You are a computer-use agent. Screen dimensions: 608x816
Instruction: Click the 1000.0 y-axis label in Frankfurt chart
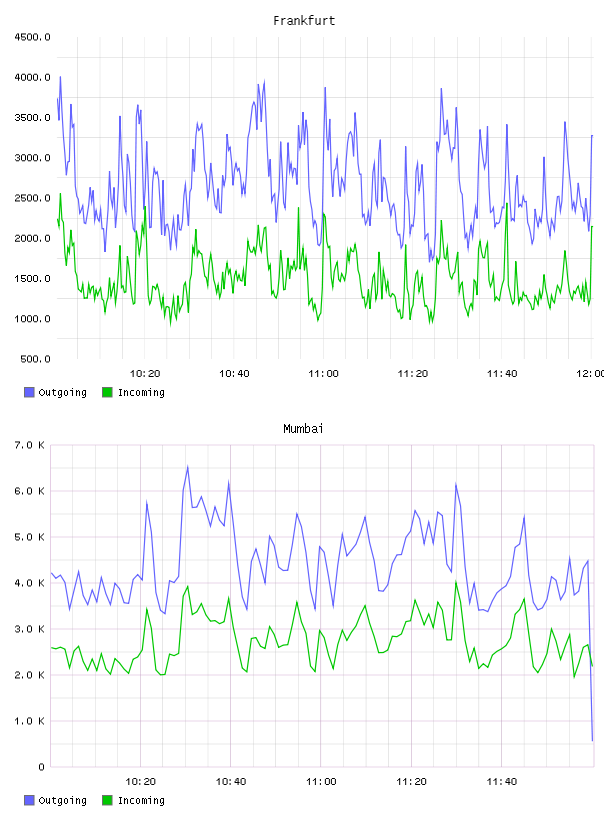pyautogui.click(x=32, y=319)
